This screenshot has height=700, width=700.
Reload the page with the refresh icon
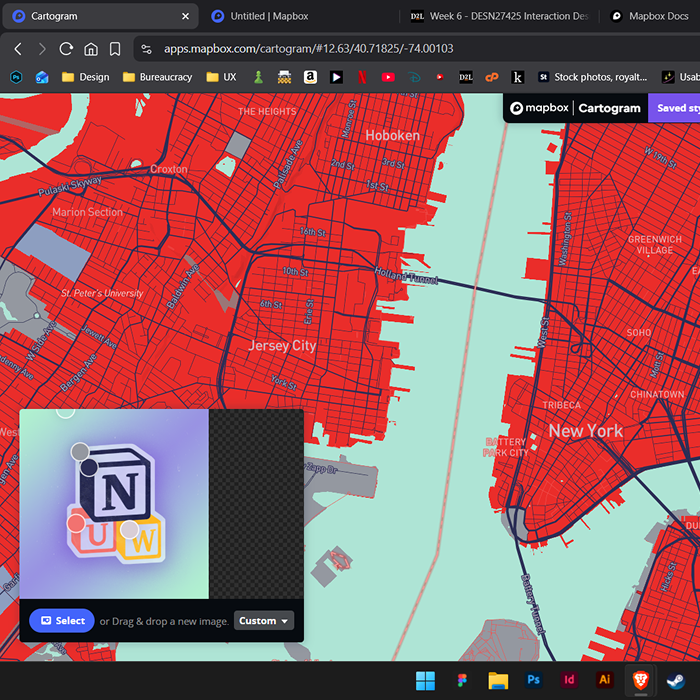(x=66, y=49)
